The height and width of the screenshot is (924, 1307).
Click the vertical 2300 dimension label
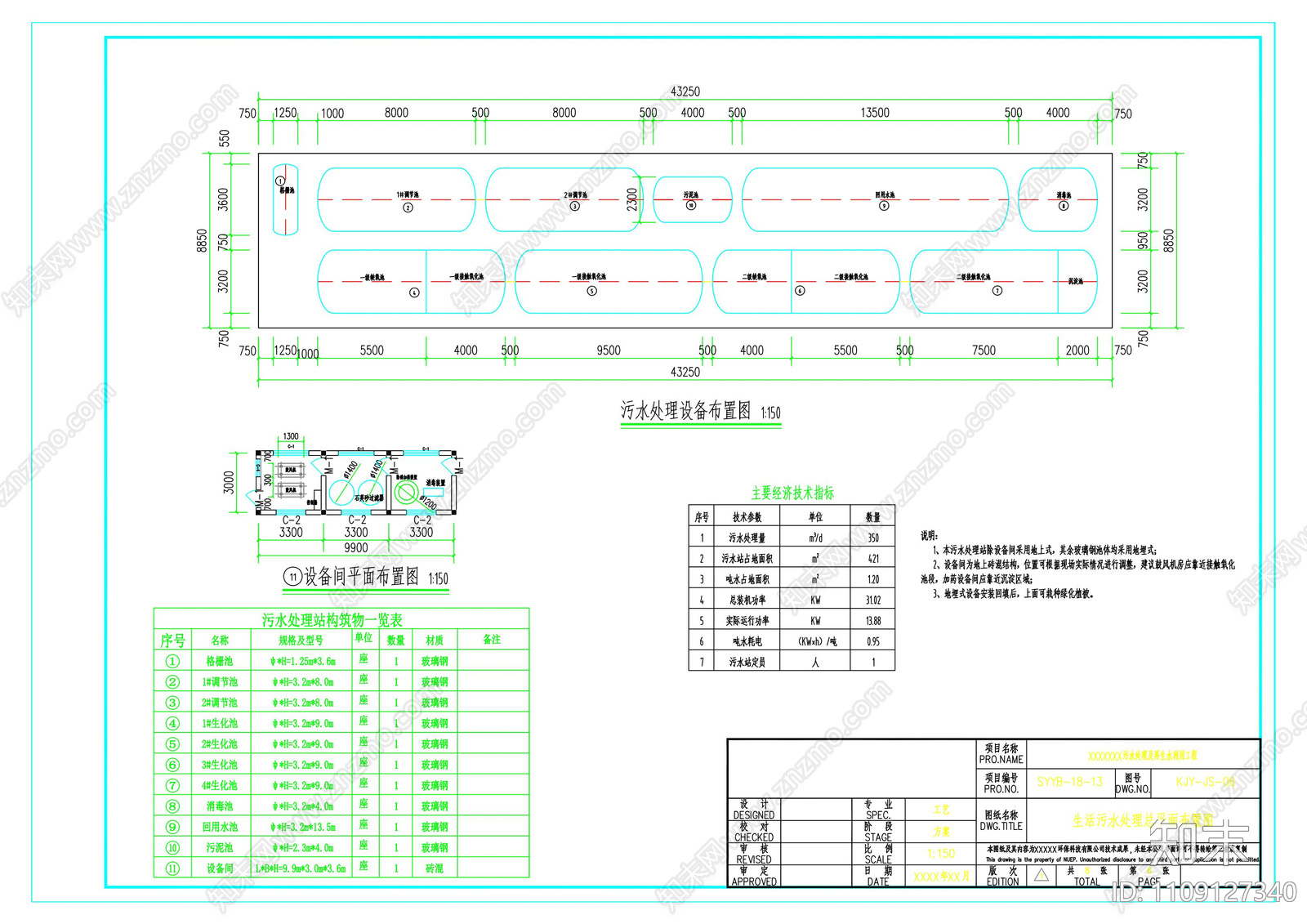(631, 199)
